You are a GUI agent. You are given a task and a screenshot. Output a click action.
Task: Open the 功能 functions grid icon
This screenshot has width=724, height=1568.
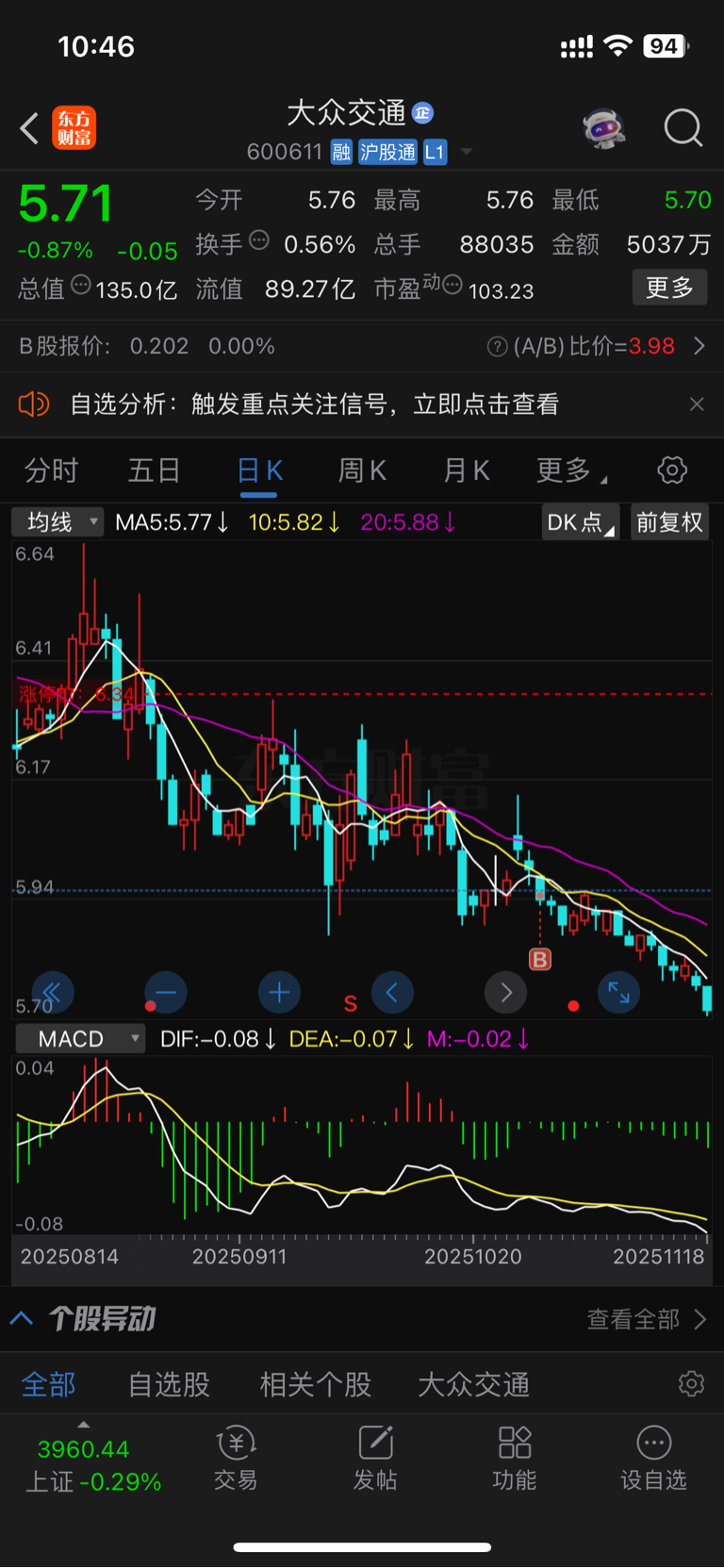pos(515,1458)
